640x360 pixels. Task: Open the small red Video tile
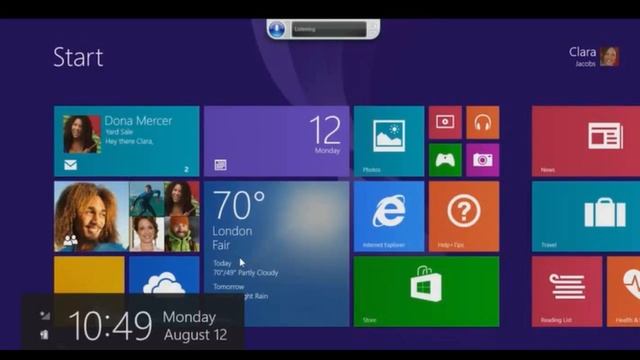click(445, 122)
